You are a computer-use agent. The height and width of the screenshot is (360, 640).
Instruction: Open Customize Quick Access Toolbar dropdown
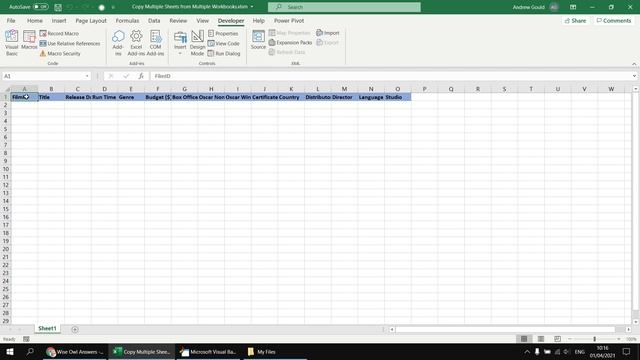[x=113, y=7]
